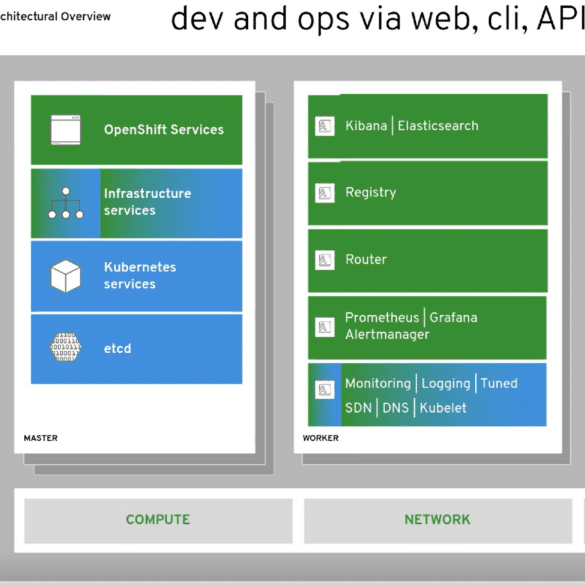Click the Router text

pos(366,259)
